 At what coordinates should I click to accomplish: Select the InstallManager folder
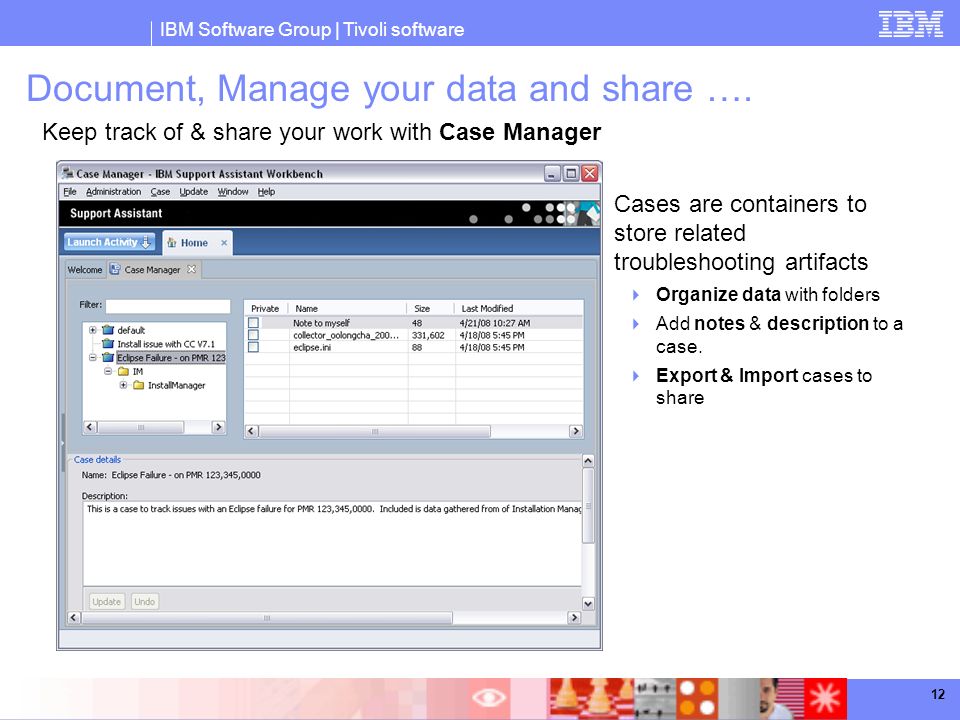(x=176, y=385)
